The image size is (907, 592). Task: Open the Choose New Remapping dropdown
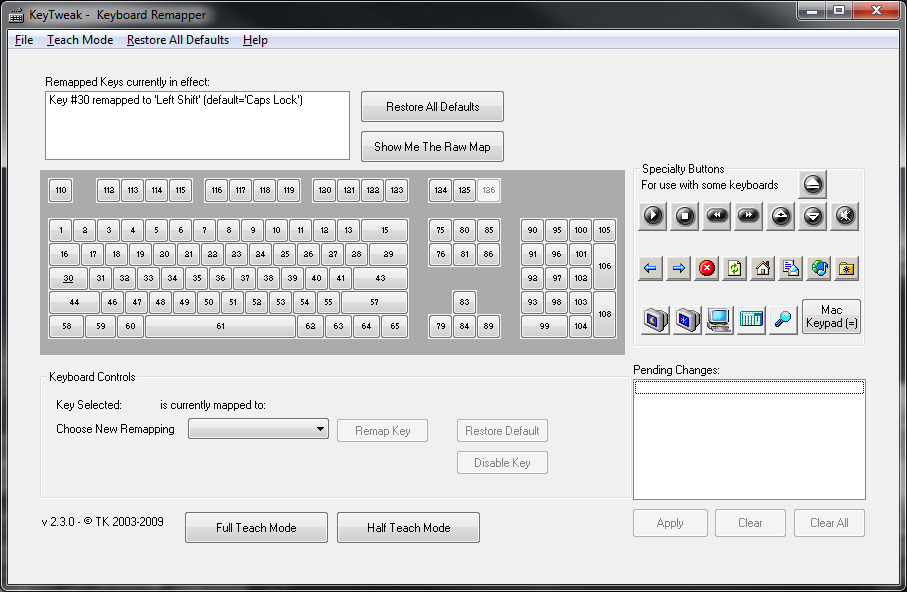click(258, 429)
